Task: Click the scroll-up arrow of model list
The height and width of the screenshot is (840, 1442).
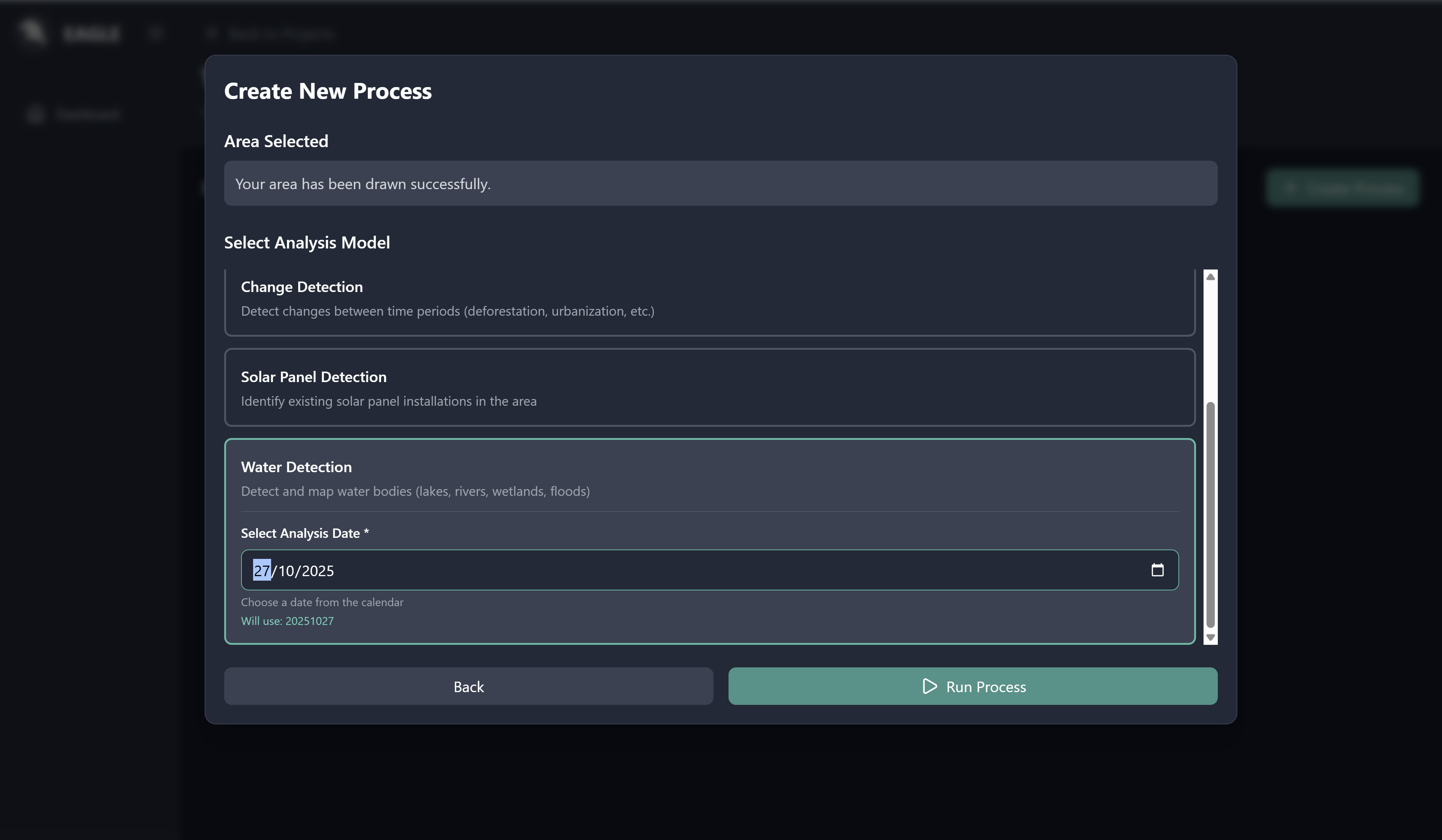Action: pos(1210,277)
